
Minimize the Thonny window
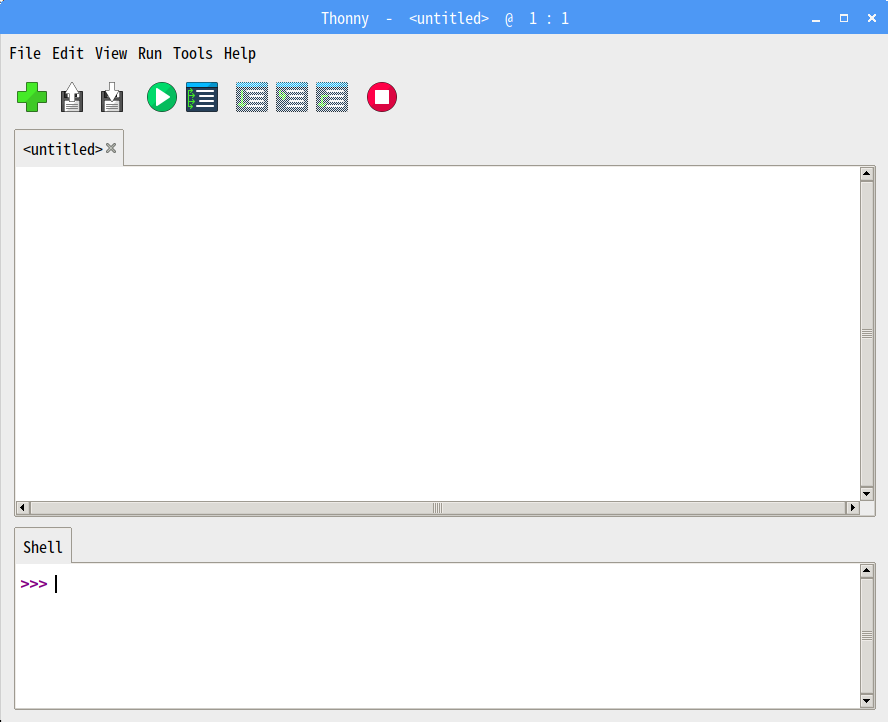(816, 19)
